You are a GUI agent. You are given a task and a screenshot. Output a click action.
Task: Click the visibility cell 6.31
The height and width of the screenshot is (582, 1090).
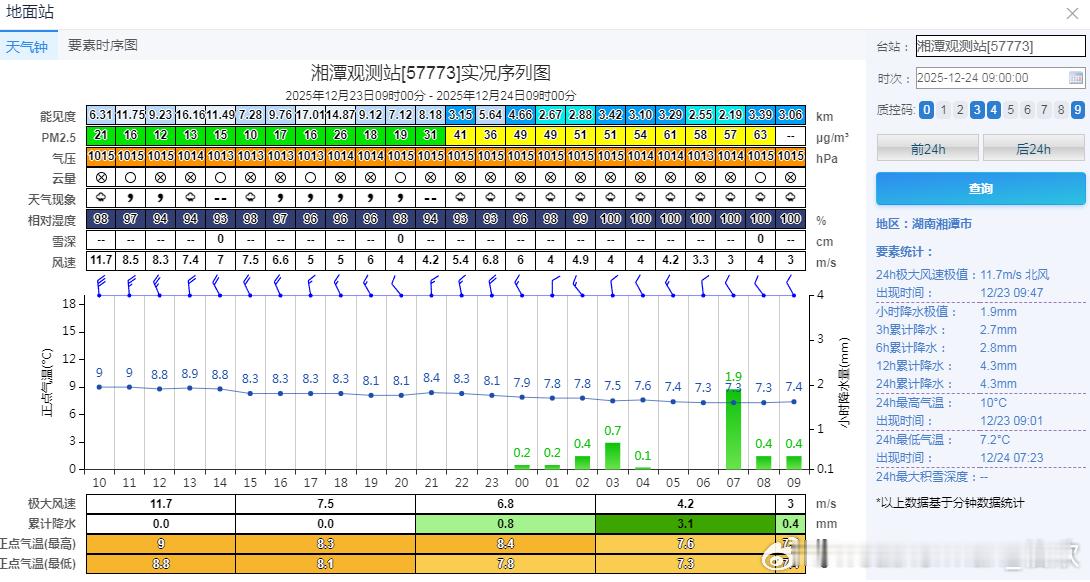[x=101, y=115]
